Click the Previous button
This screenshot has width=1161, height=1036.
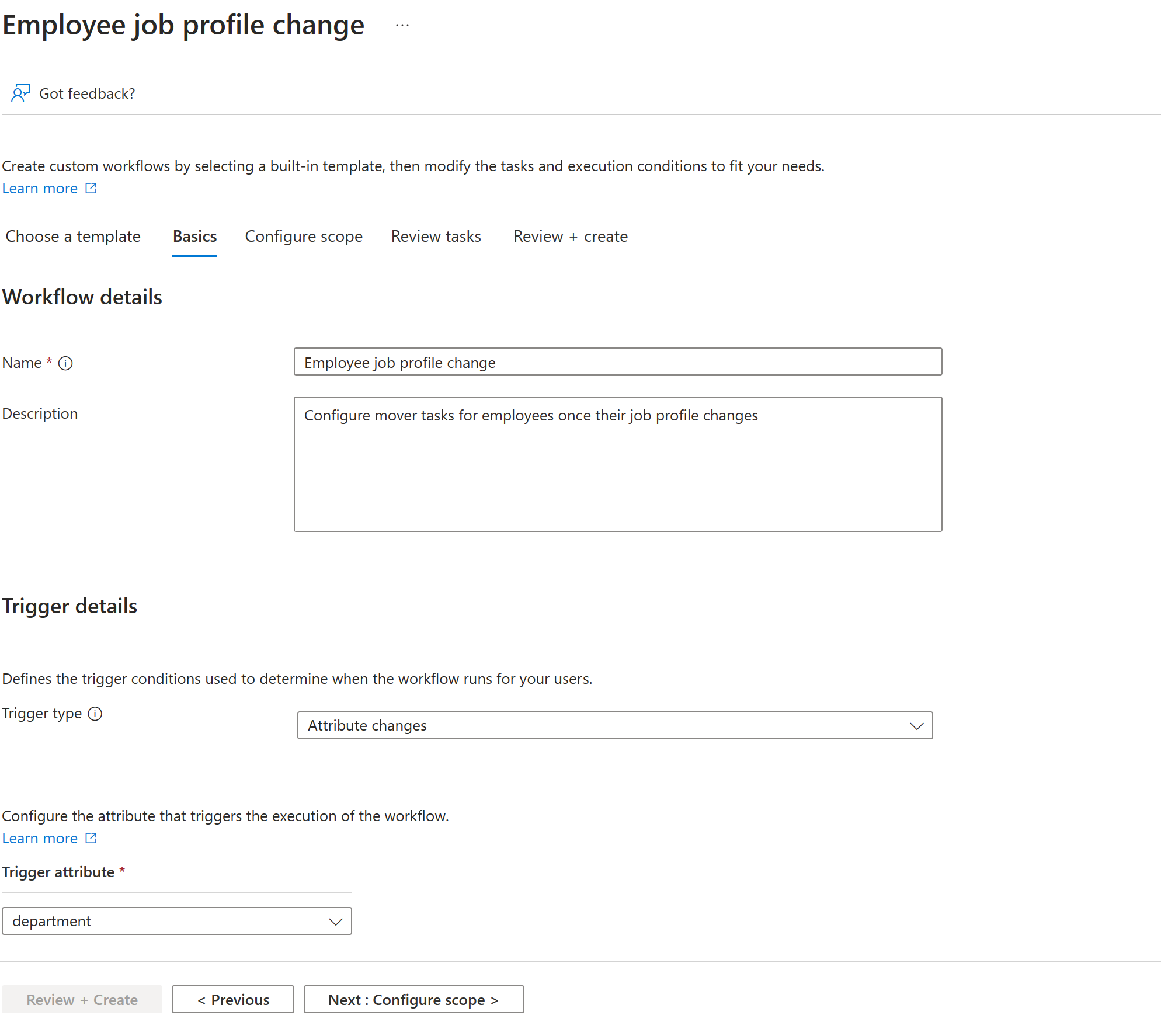click(232, 998)
